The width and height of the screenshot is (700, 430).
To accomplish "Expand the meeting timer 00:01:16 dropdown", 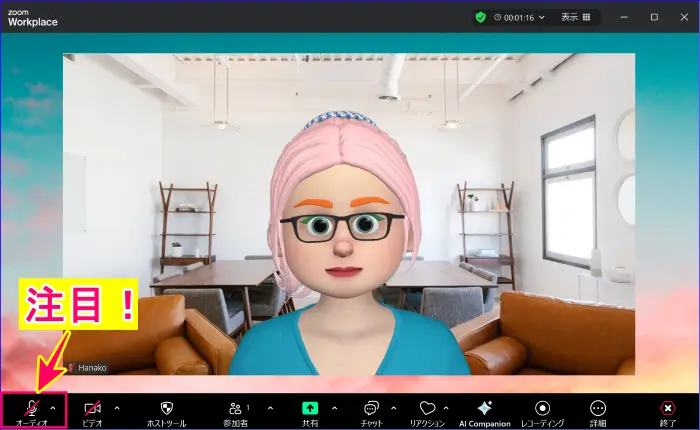I will [x=541, y=17].
